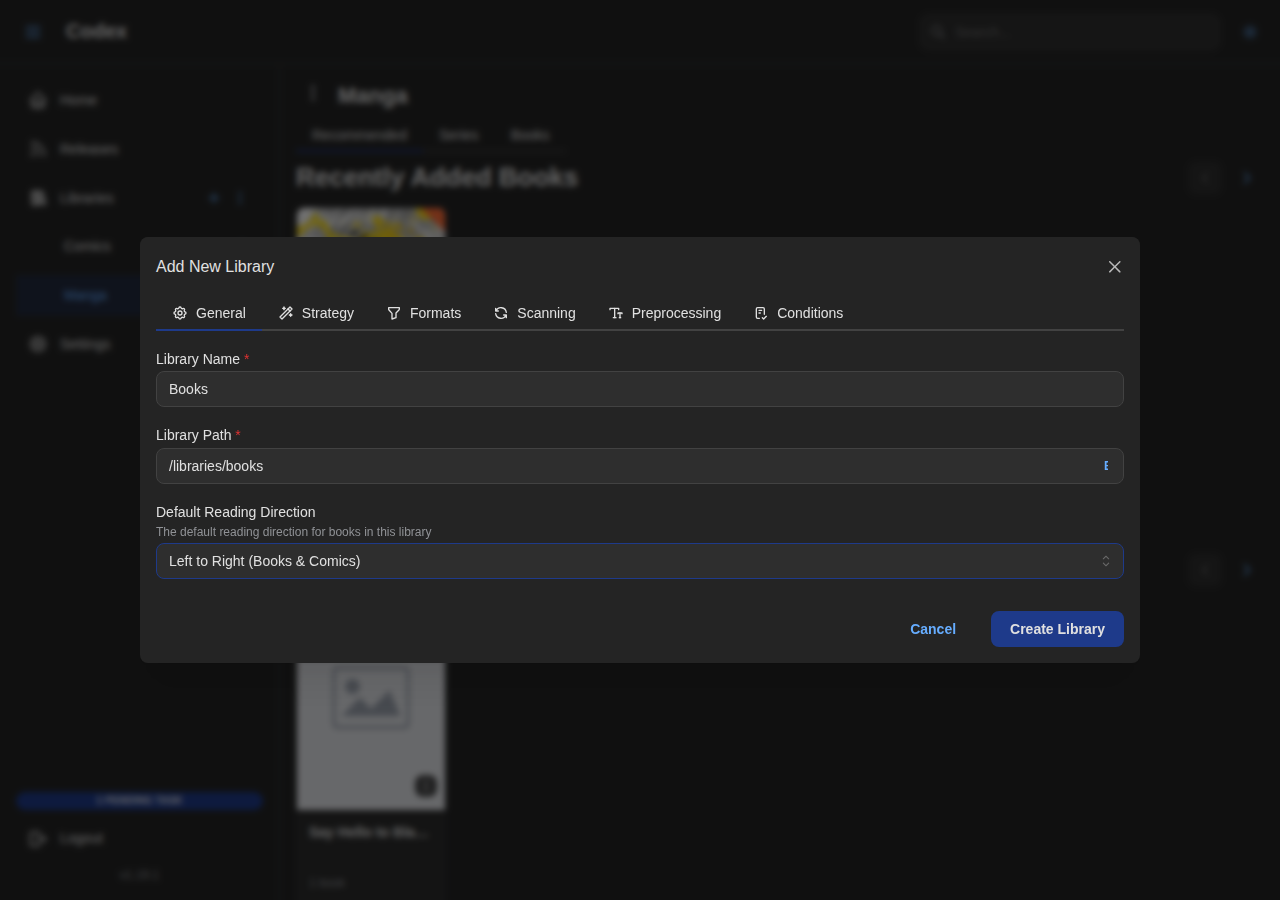Open the Preprocessing tab
Screen dimensions: 1280x900
click(664, 313)
